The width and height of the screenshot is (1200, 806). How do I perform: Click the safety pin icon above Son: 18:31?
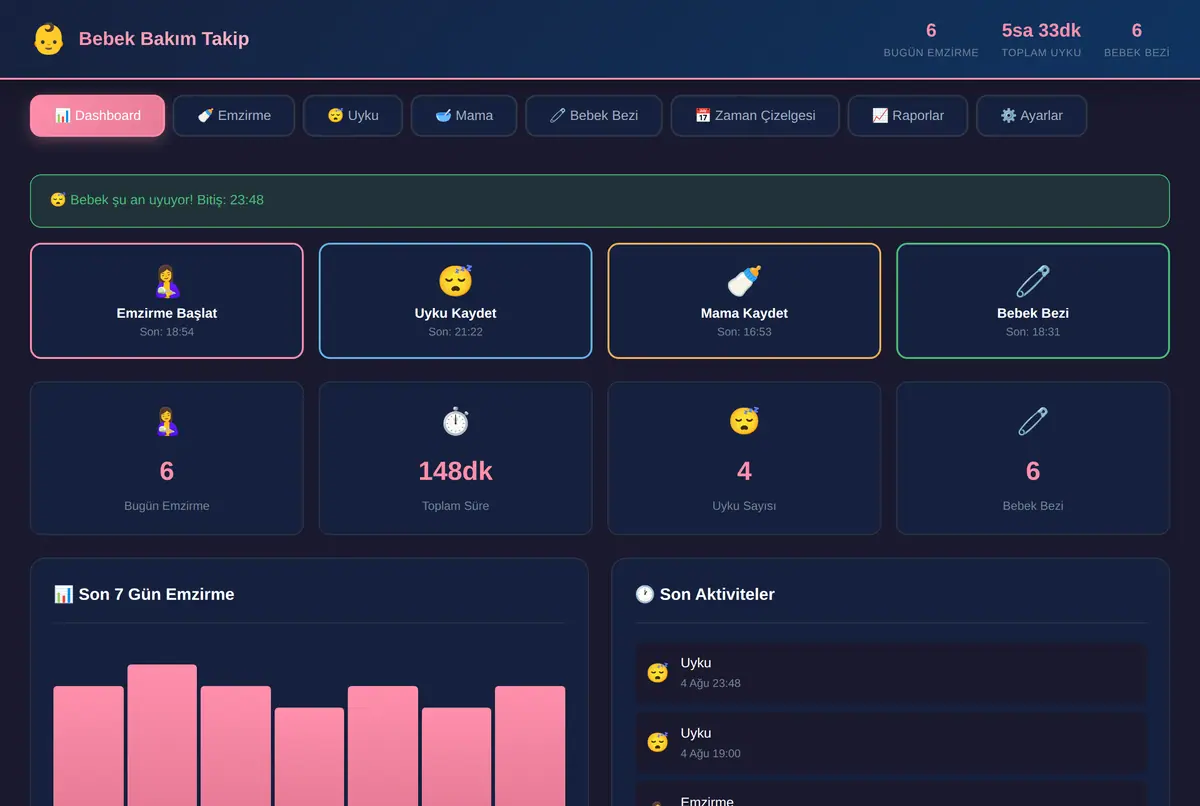(x=1033, y=281)
